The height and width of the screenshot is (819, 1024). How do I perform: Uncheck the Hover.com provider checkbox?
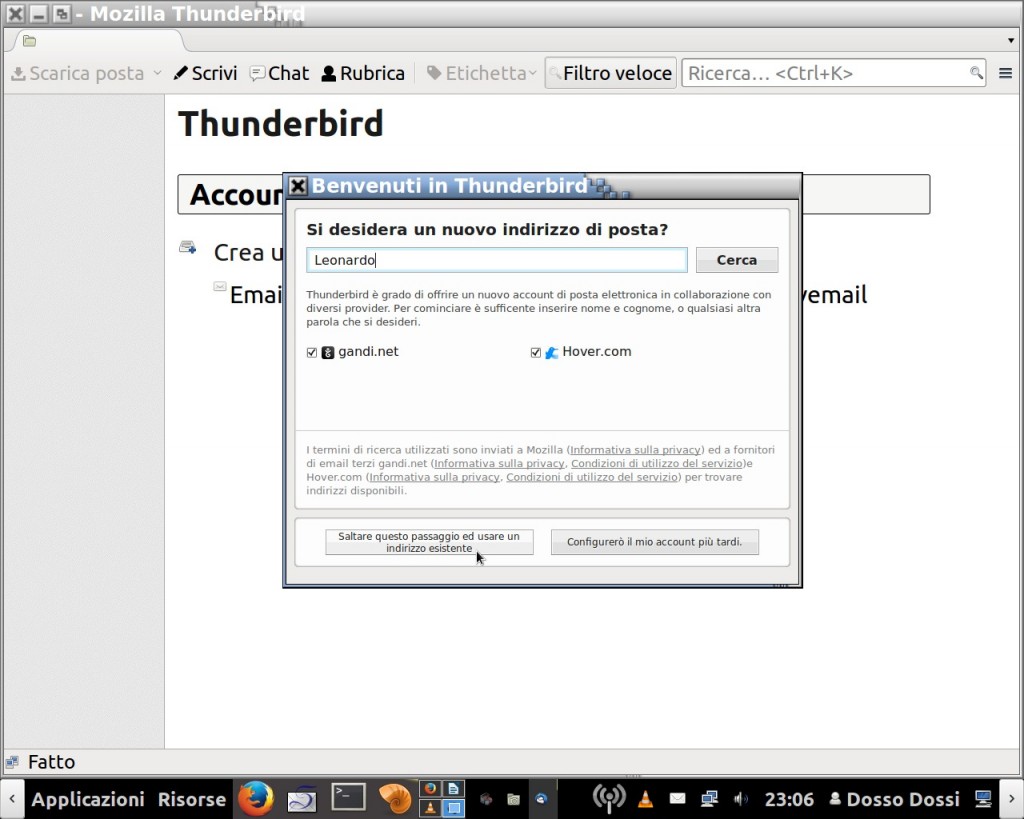(x=536, y=353)
